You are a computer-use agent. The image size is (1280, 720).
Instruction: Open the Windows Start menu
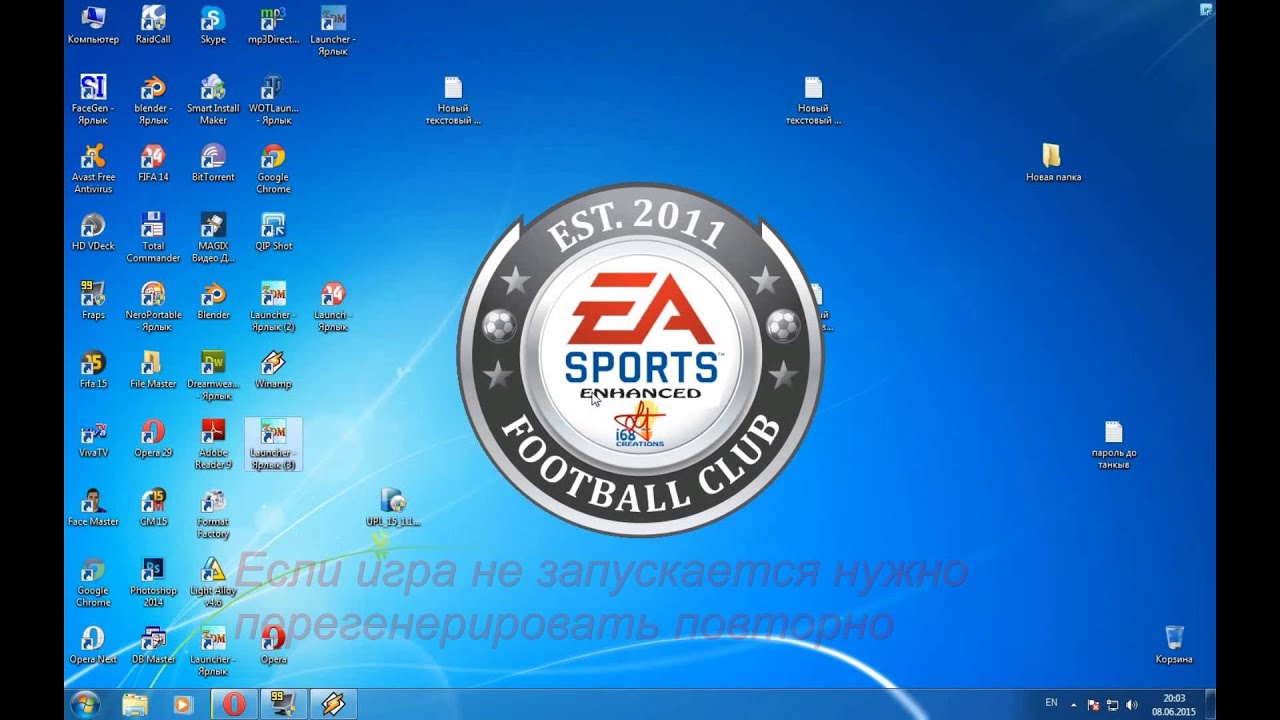click(84, 704)
